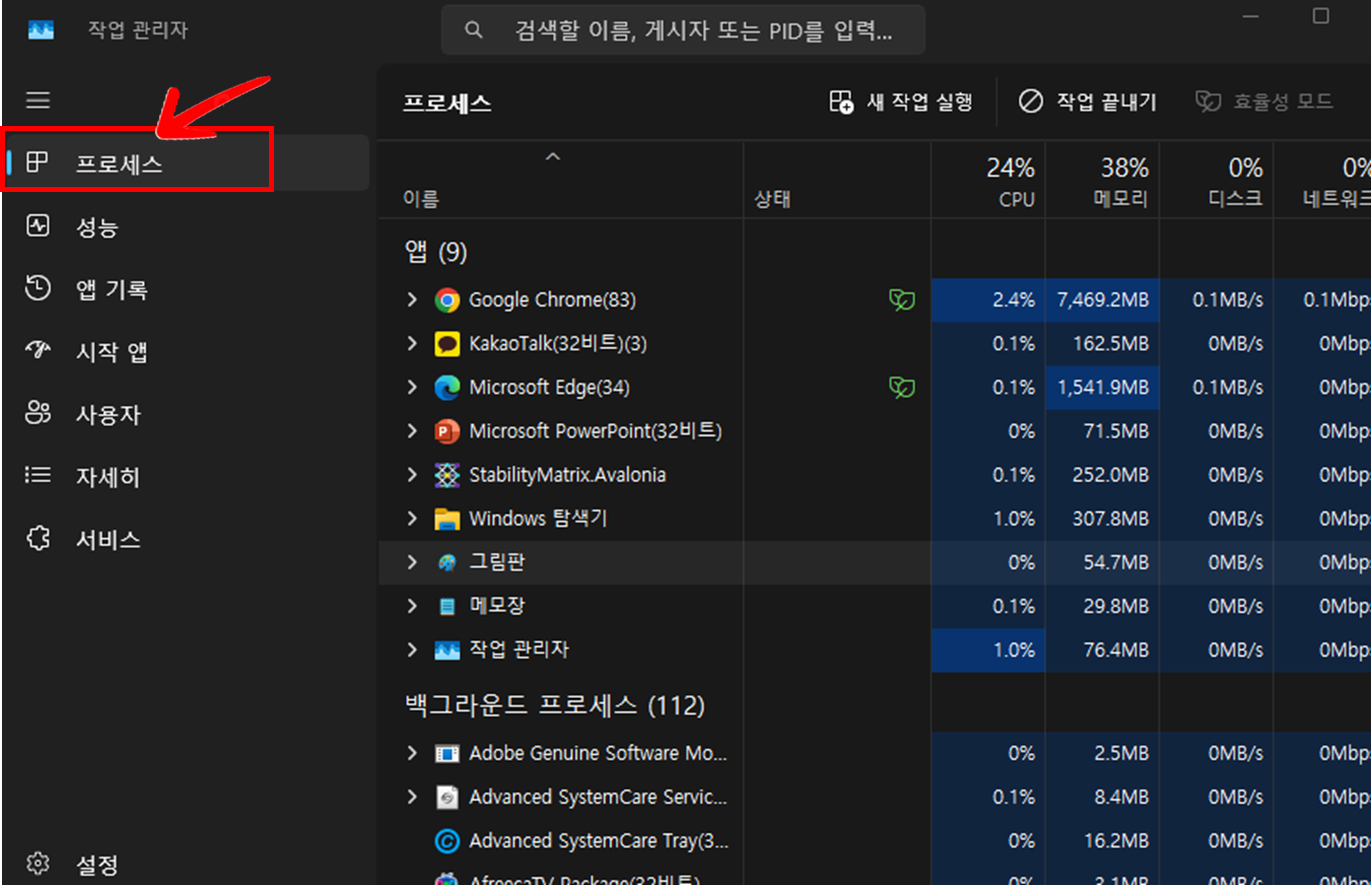Expand the 그림판 row
Image resolution: width=1371 pixels, height=885 pixels.
412,563
